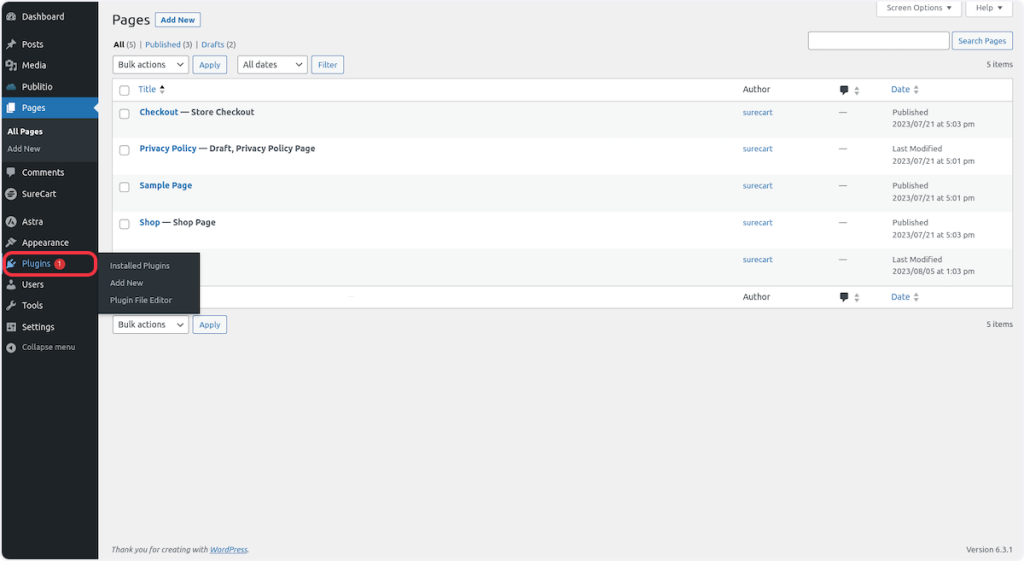Click into the search pages text field
Viewport: 1024px width, 561px height.
878,41
